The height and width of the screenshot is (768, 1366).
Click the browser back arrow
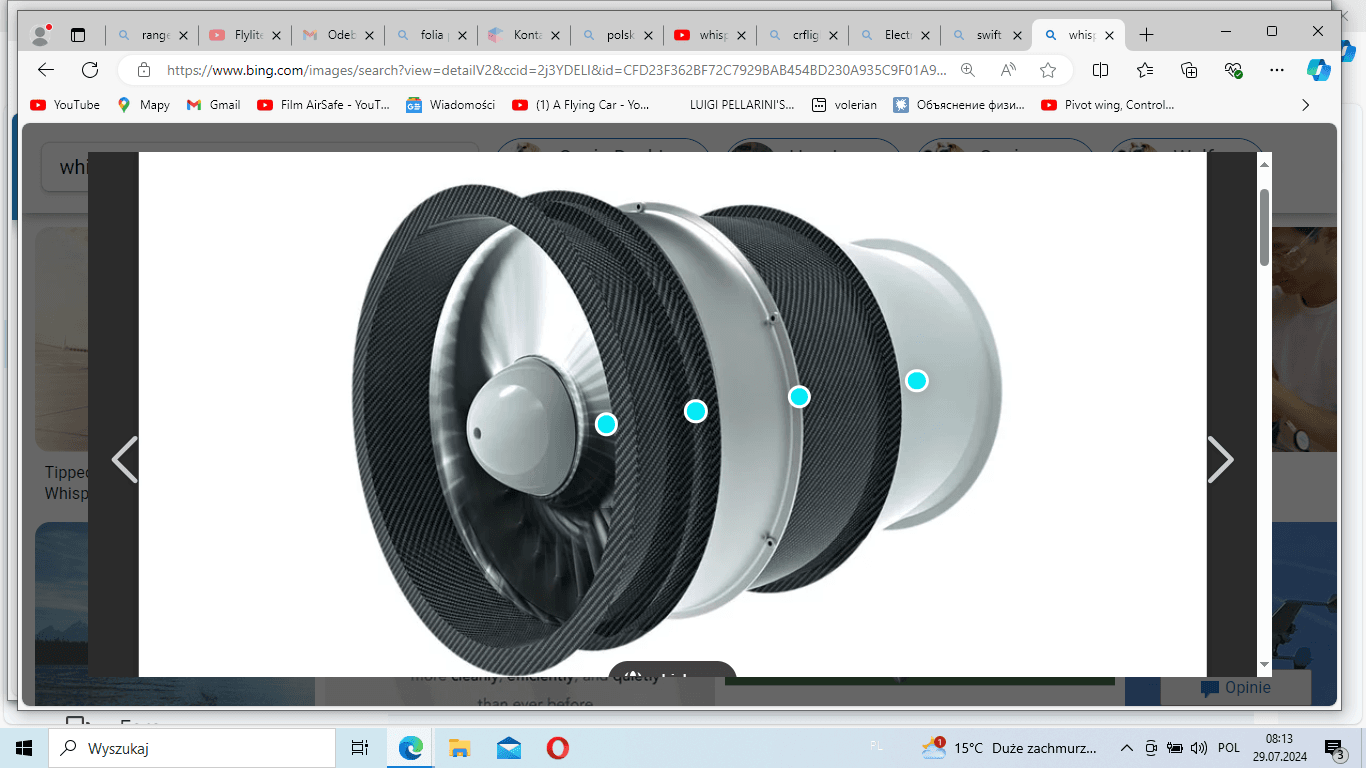[45, 70]
